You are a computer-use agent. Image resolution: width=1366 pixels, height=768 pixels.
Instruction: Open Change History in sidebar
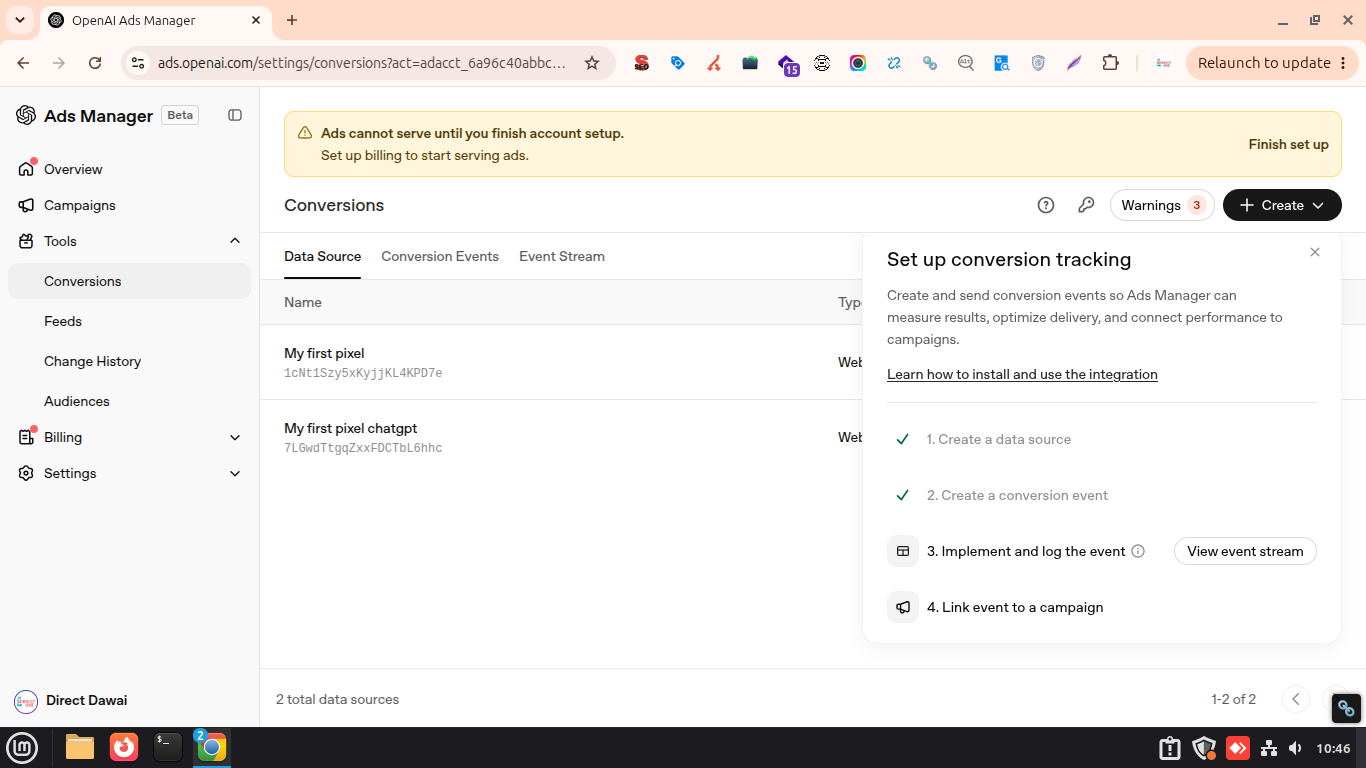(x=92, y=361)
